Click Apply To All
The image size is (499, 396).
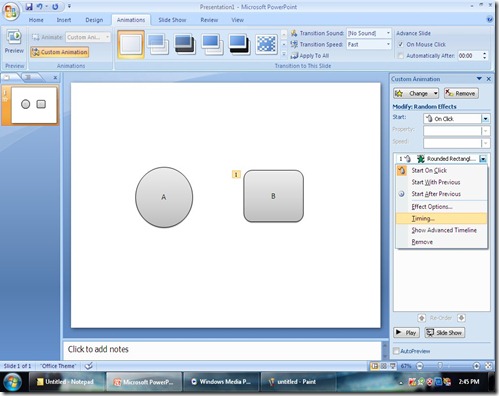pyautogui.click(x=310, y=56)
